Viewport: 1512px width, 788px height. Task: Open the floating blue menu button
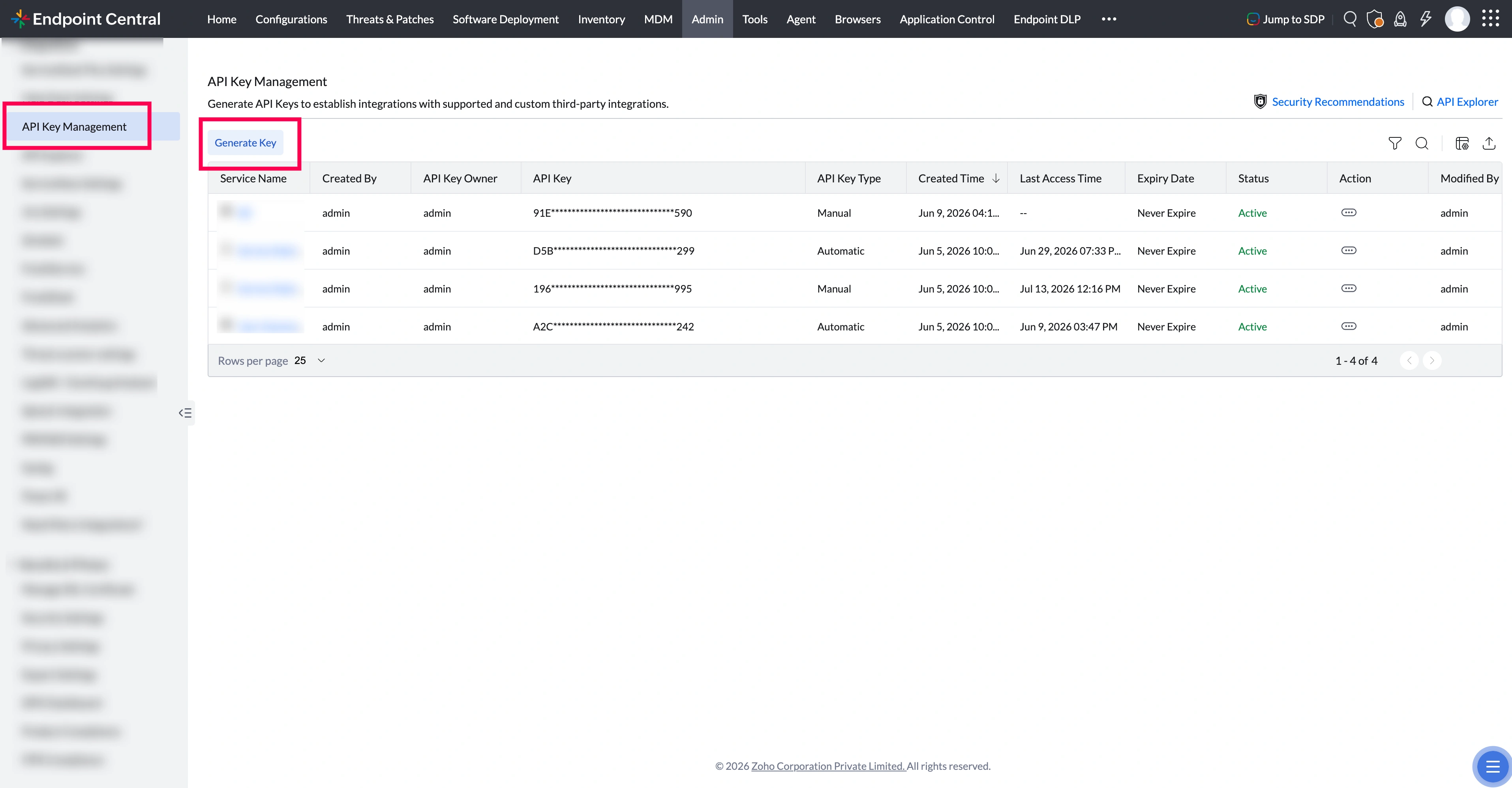[1492, 766]
